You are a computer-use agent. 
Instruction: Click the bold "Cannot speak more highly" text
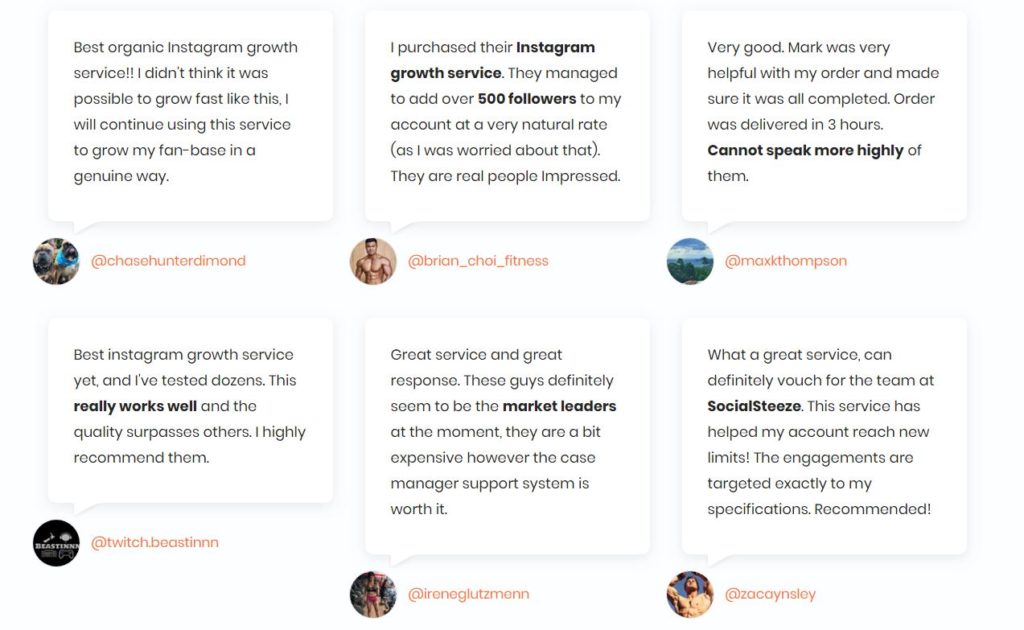click(805, 150)
